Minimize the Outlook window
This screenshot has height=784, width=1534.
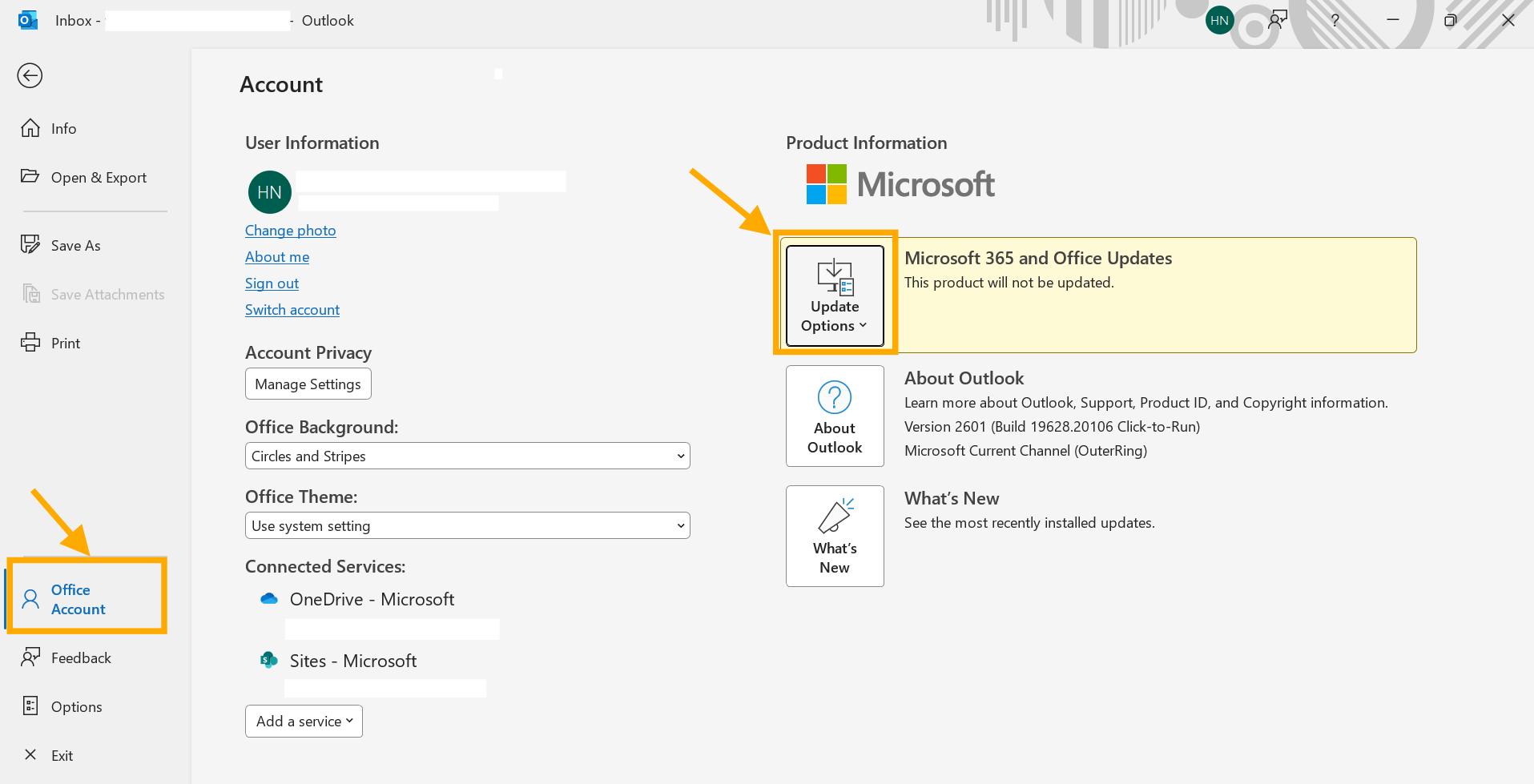(1393, 20)
